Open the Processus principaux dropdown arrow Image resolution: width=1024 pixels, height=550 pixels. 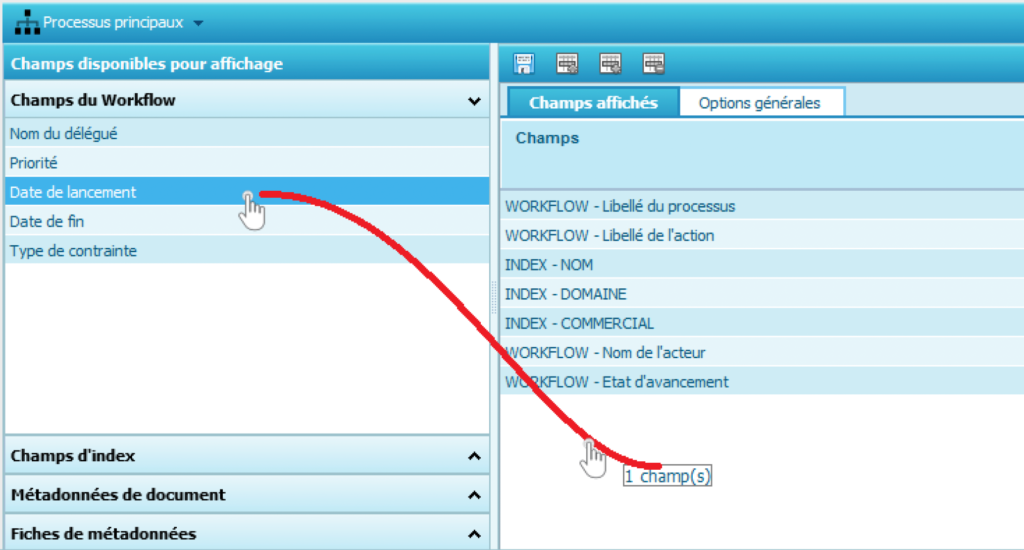[198, 23]
